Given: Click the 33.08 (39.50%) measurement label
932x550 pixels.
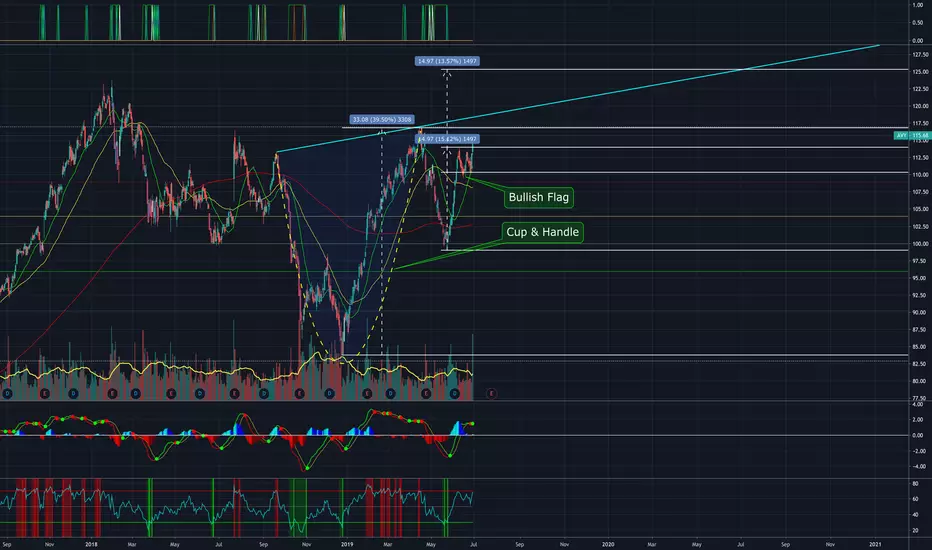Looking at the screenshot, I should point(382,120).
